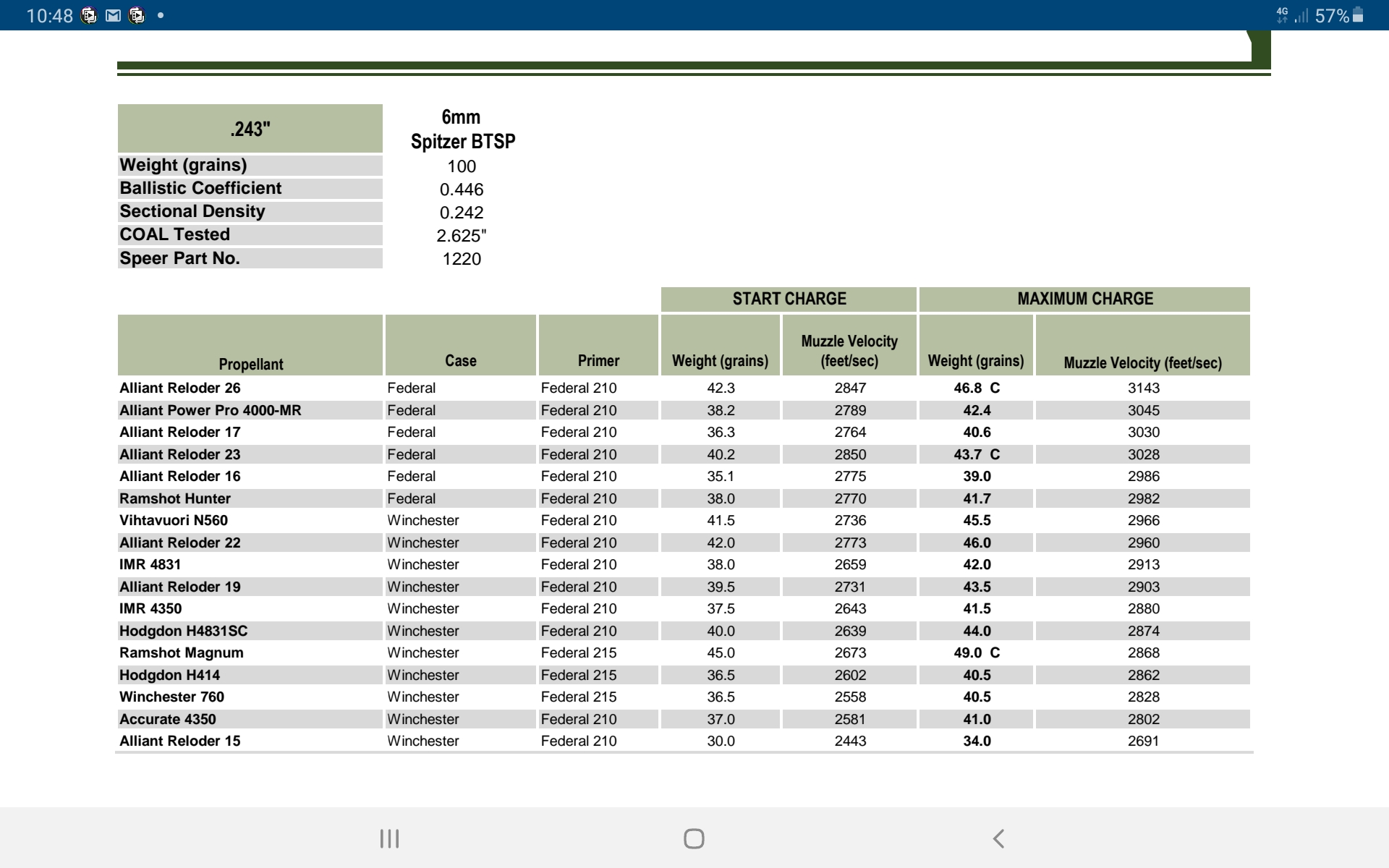1389x868 pixels.
Task: Tap the Android recent apps button
Action: 389,838
